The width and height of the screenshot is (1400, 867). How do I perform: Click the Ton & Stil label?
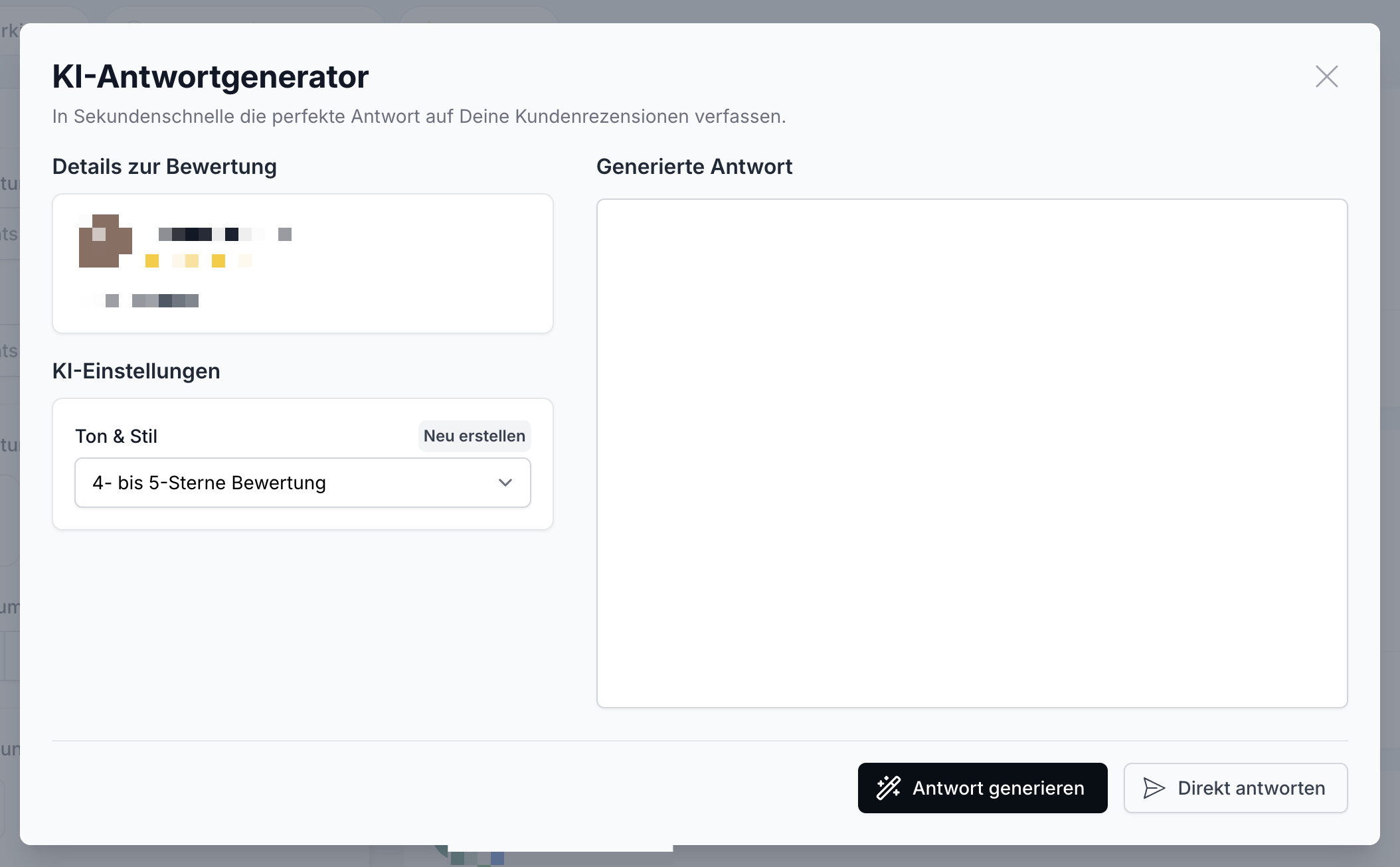[116, 436]
